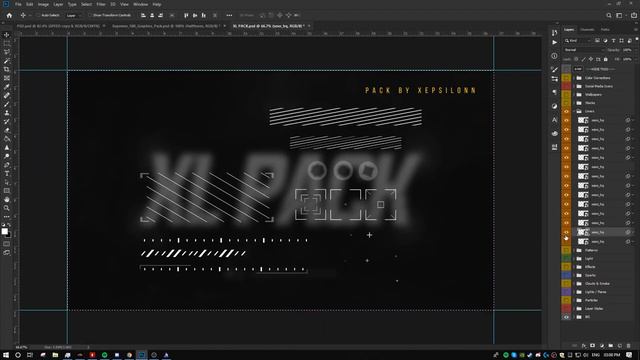Click the new group folder icon in Layers panel

[x=611, y=346]
